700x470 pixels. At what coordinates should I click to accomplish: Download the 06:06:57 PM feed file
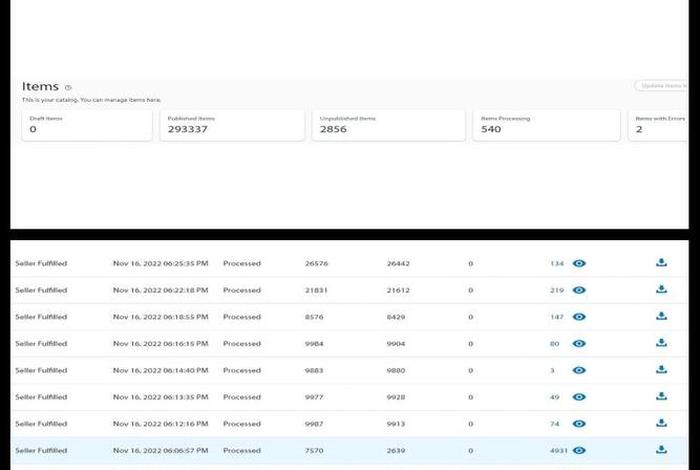(660, 450)
